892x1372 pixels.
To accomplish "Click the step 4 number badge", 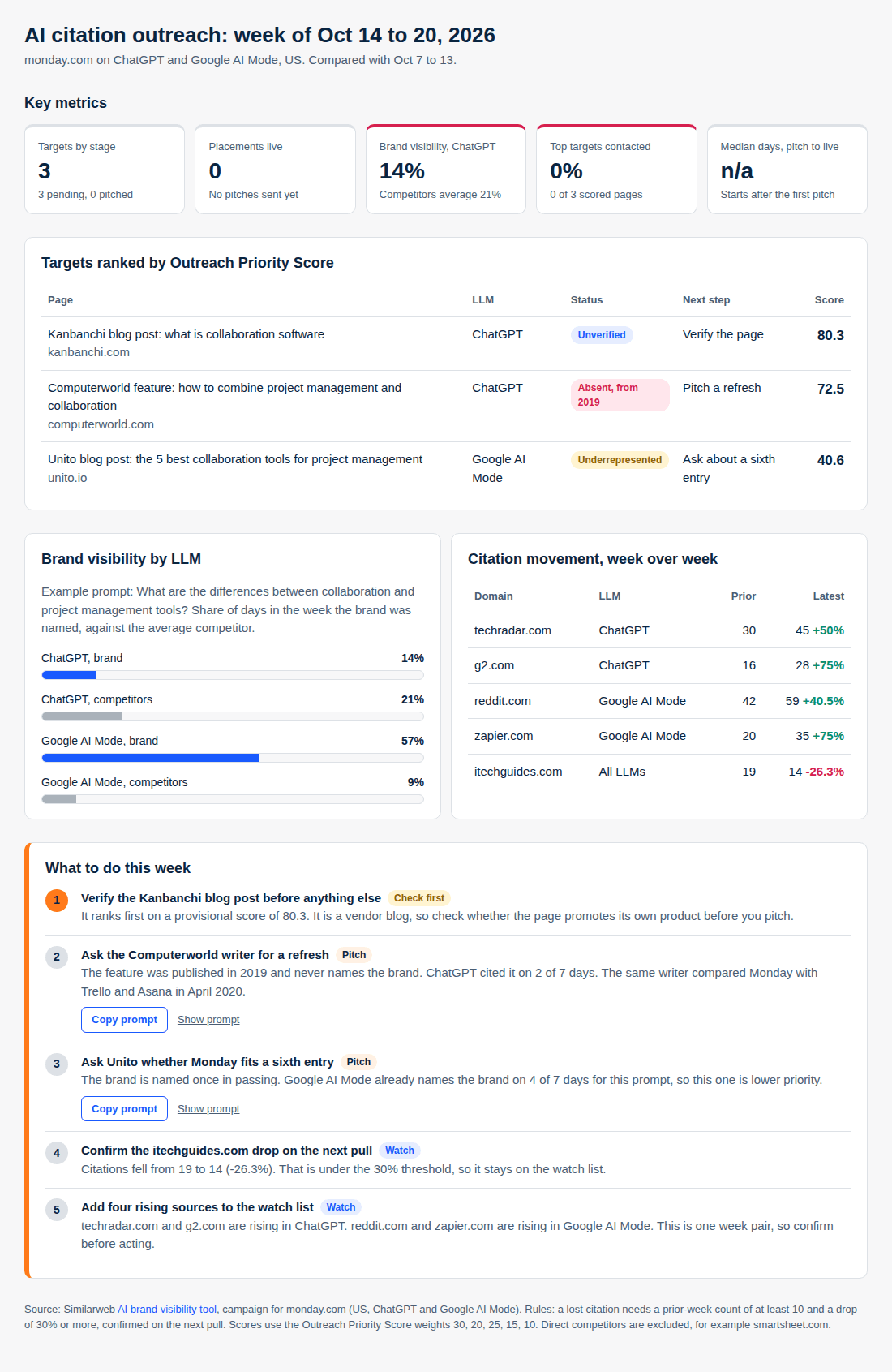I will (x=57, y=1153).
